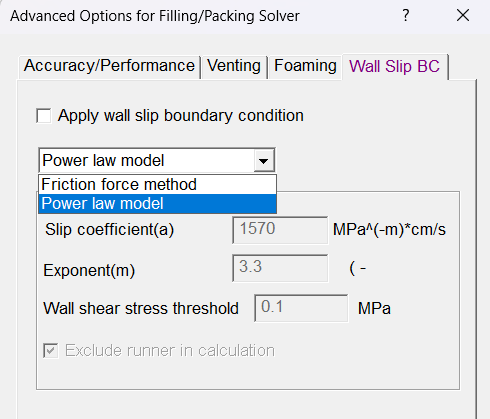Select the Wall Slip BC tab
The height and width of the screenshot is (419, 490).
[395, 66]
